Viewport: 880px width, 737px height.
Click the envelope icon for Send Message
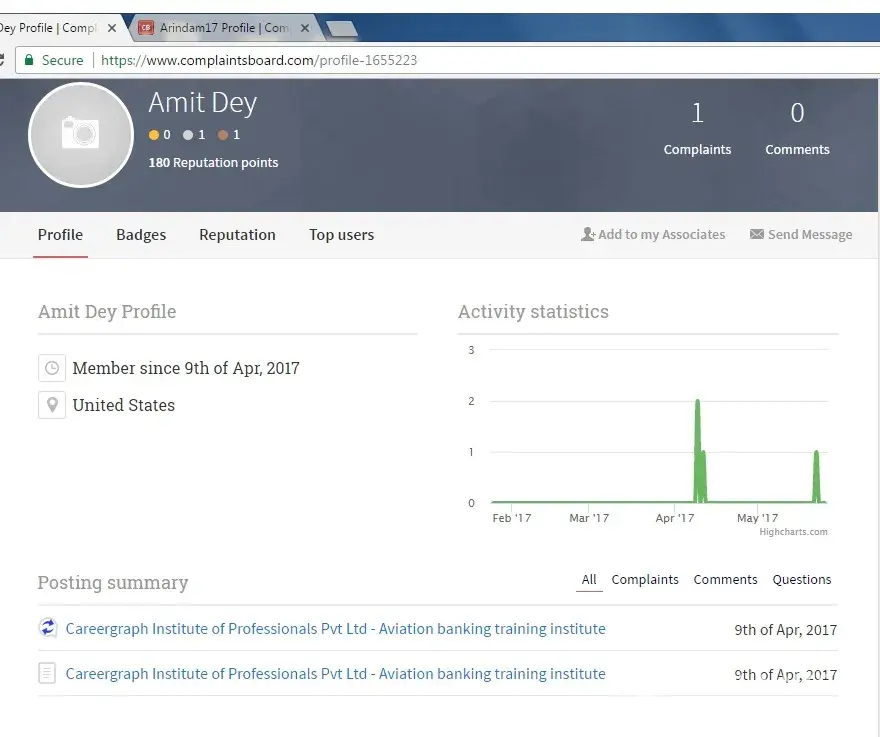757,235
